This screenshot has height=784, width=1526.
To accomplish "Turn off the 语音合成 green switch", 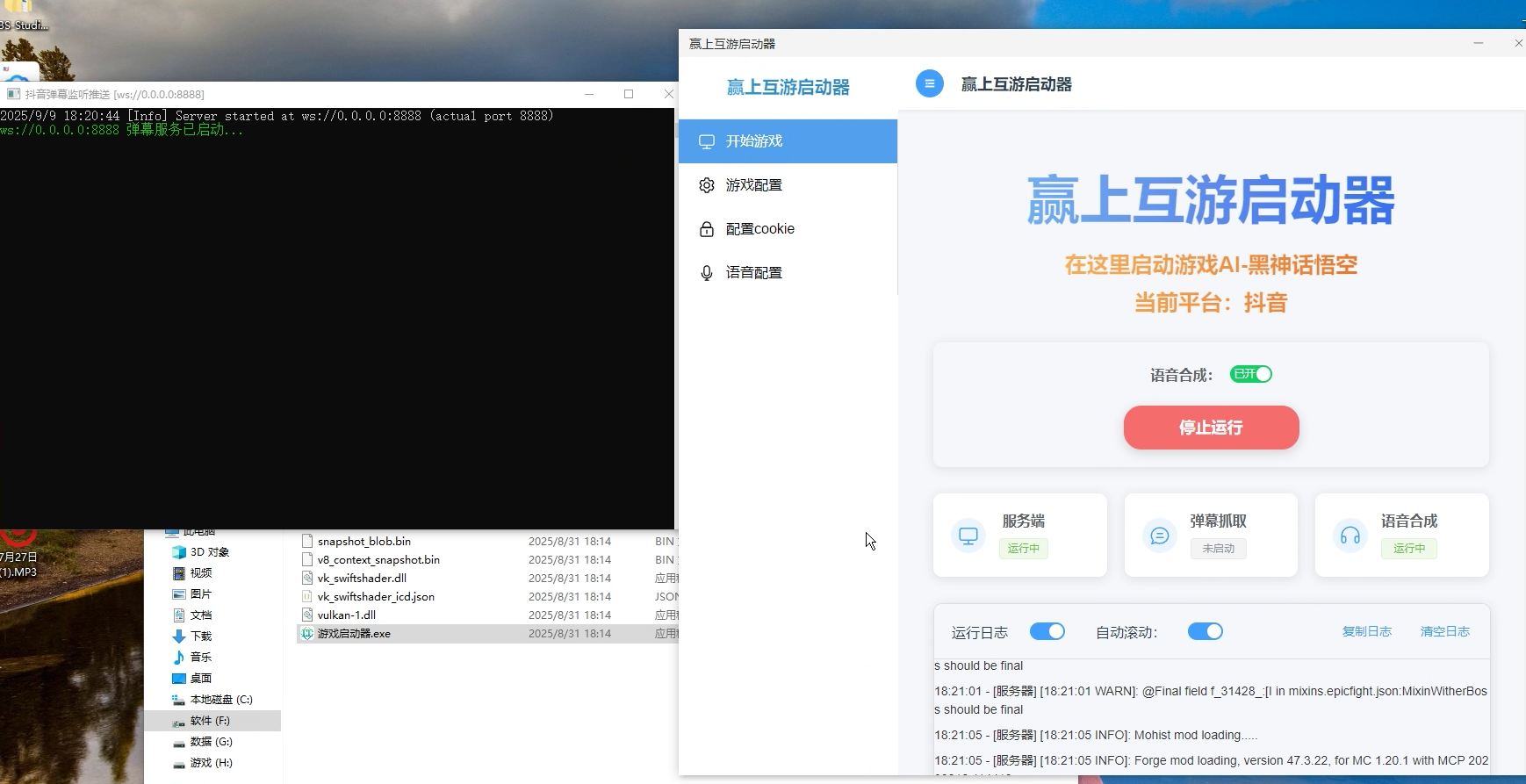I will pyautogui.click(x=1251, y=375).
